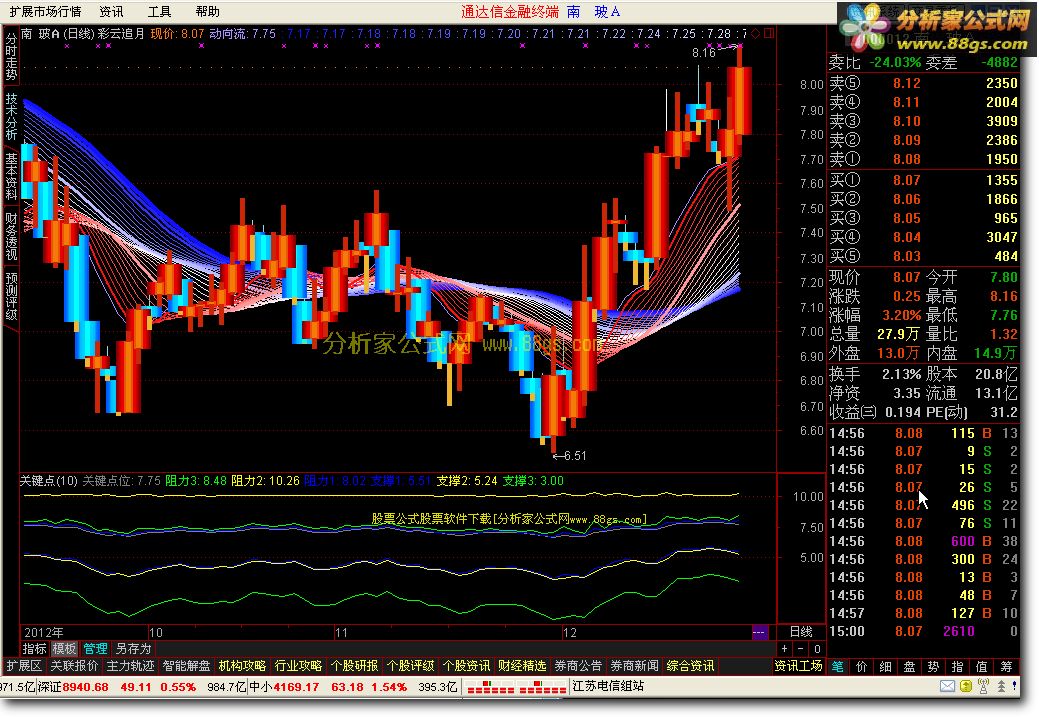This screenshot has height=717, width=1039.
Task: Select the 值 tab in the quote panel
Action: (981, 667)
